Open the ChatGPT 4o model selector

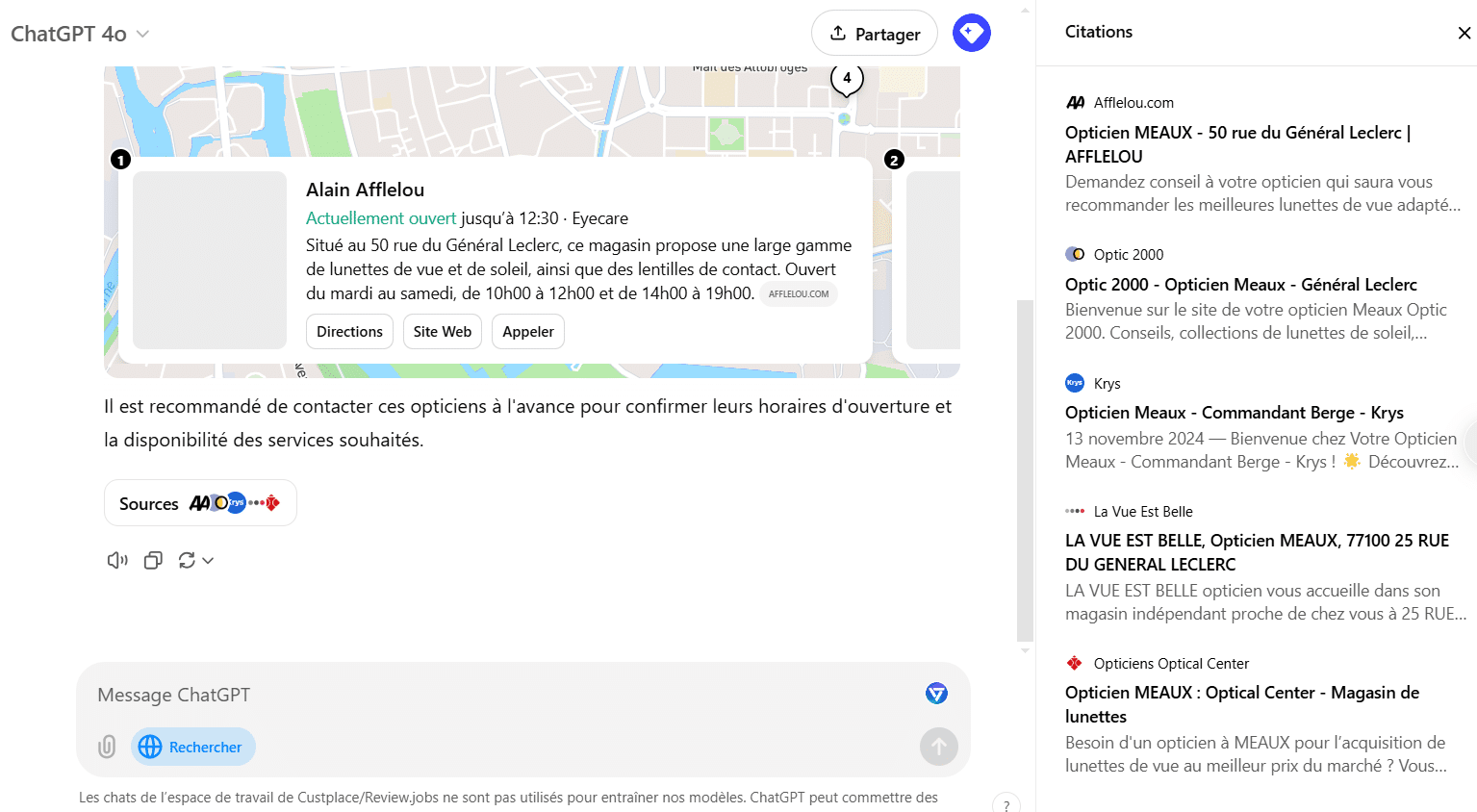80,33
